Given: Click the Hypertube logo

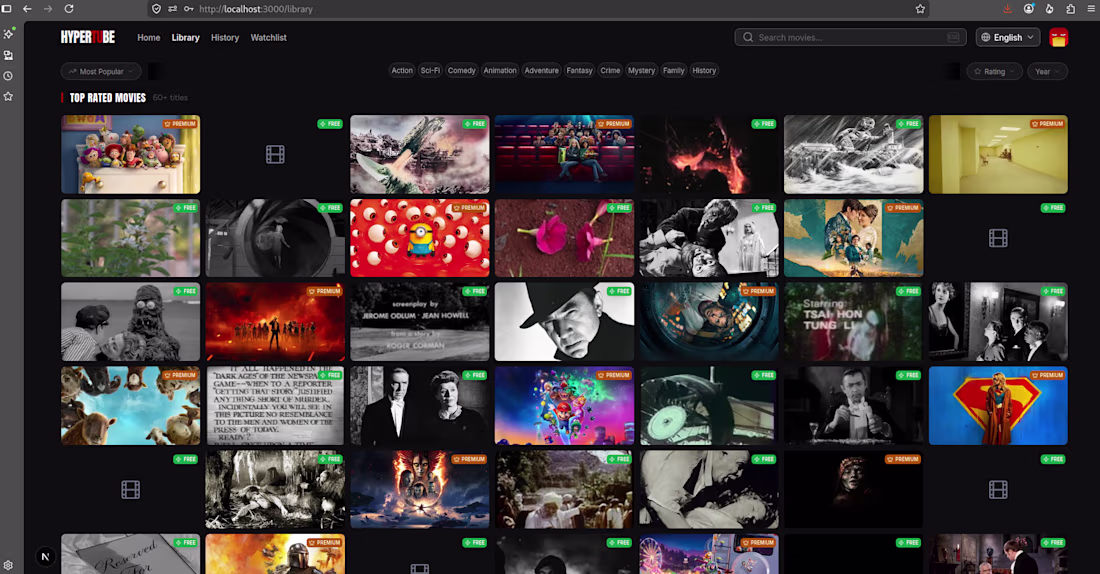Looking at the screenshot, I should coord(88,37).
